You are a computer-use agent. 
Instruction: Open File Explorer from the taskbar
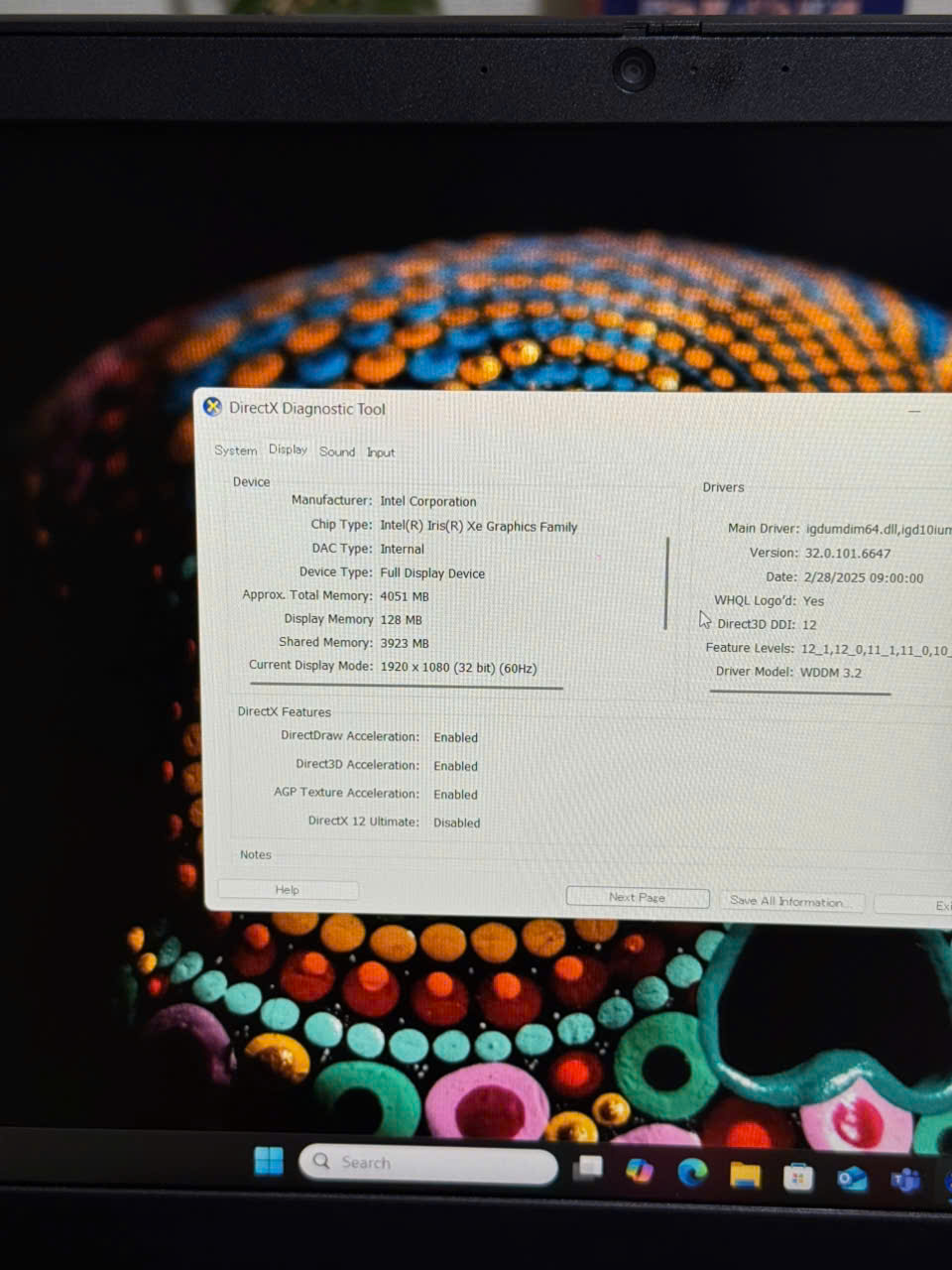pyautogui.click(x=745, y=1176)
